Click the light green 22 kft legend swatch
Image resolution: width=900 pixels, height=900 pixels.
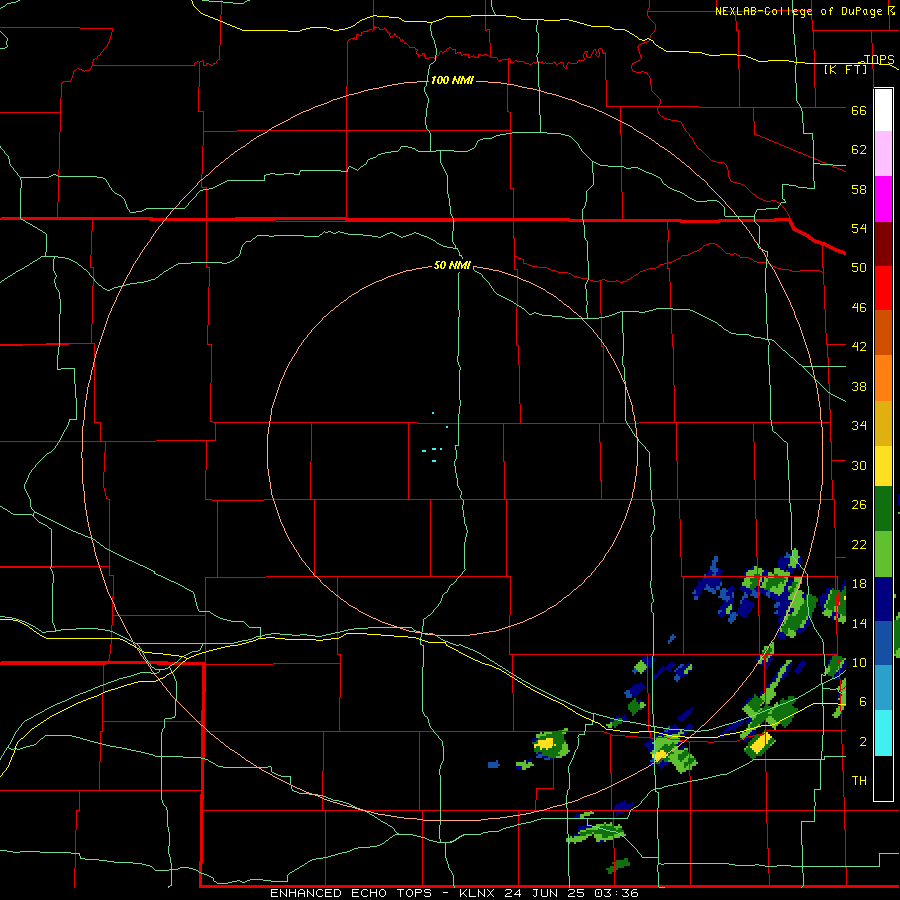tap(883, 554)
